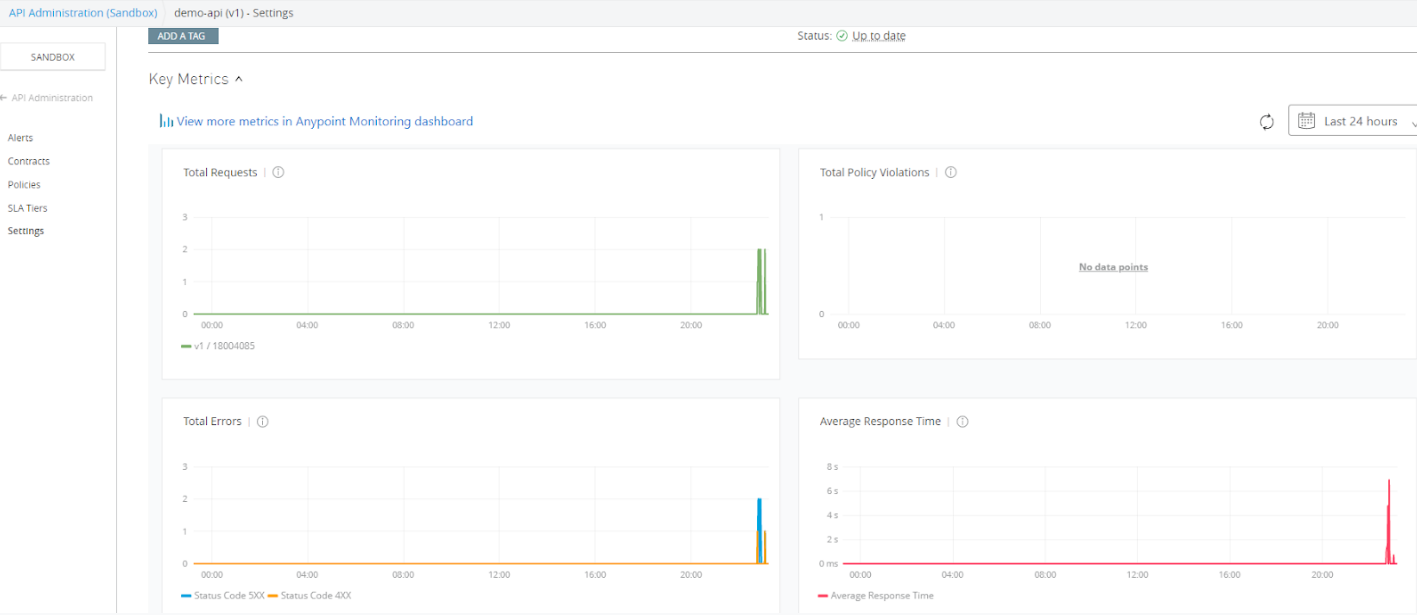Click API Administration (Sandbox) breadcrumb

[83, 13]
